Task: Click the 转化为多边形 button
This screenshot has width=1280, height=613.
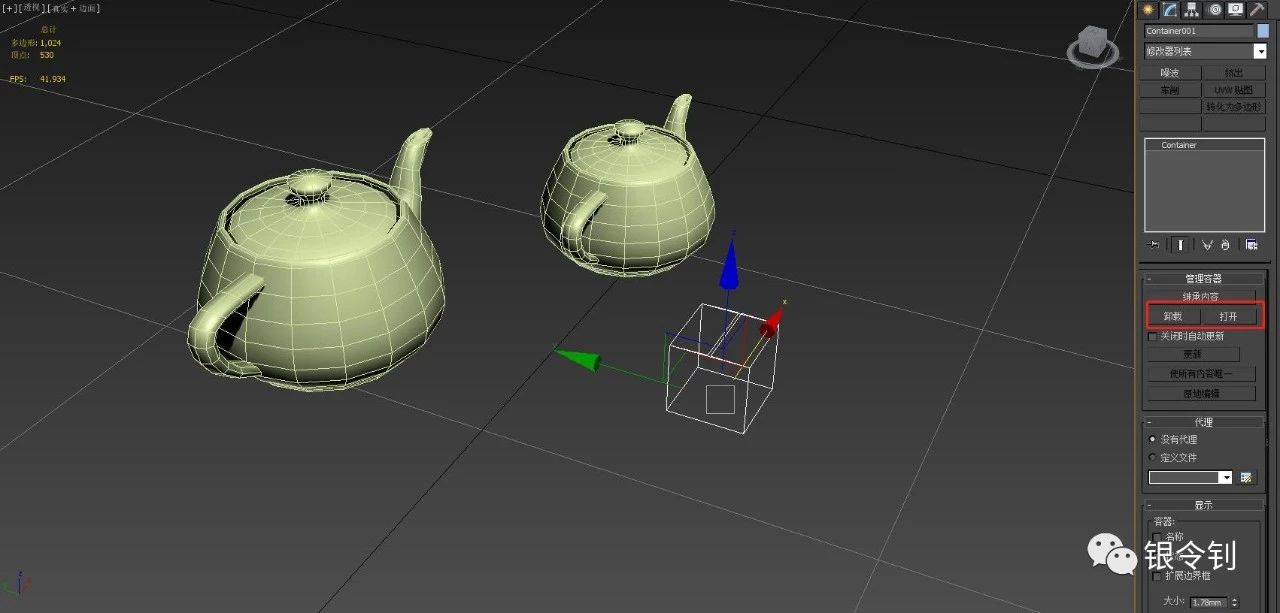Action: click(1234, 106)
